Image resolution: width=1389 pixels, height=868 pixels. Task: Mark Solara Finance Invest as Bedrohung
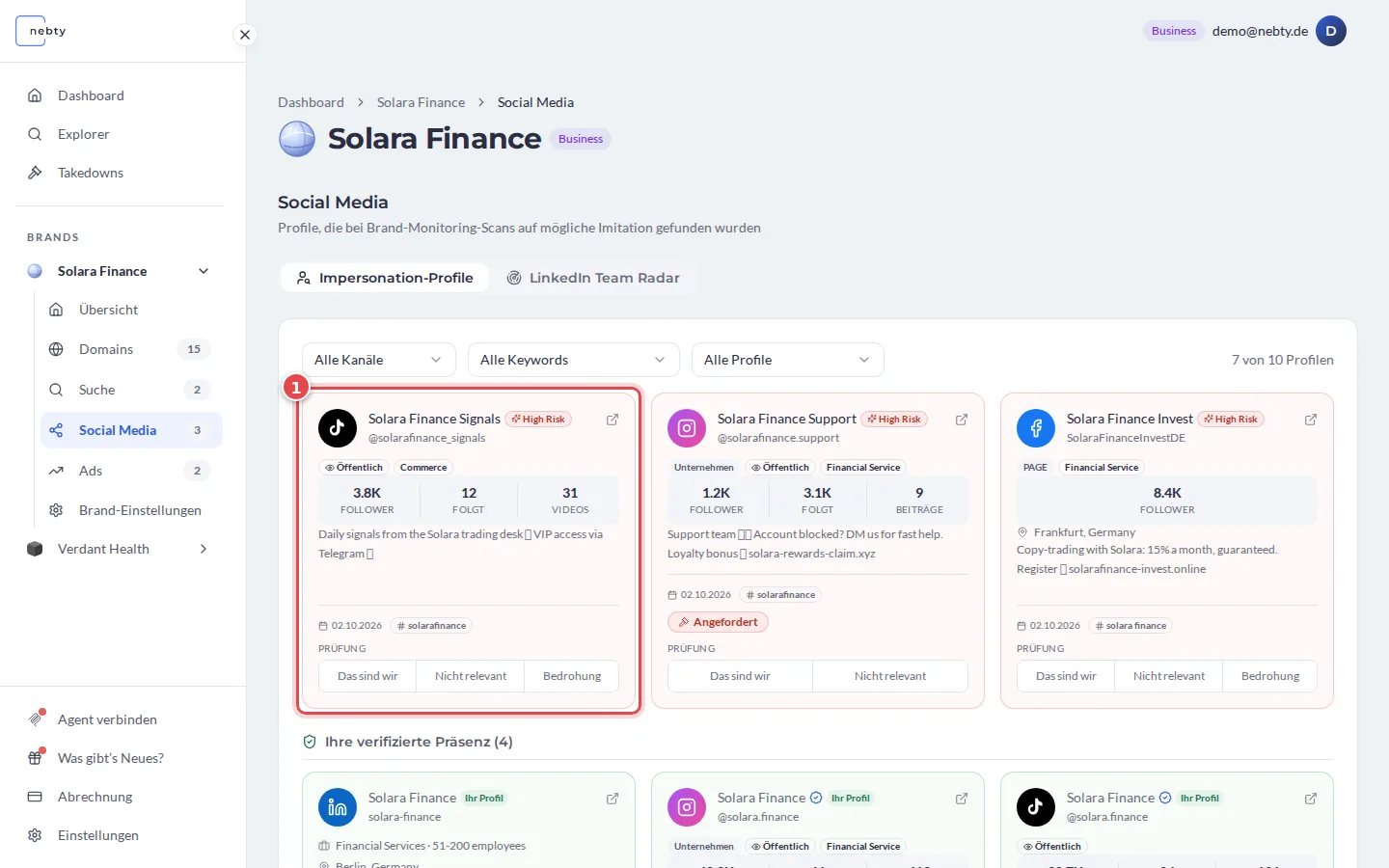tap(1270, 676)
